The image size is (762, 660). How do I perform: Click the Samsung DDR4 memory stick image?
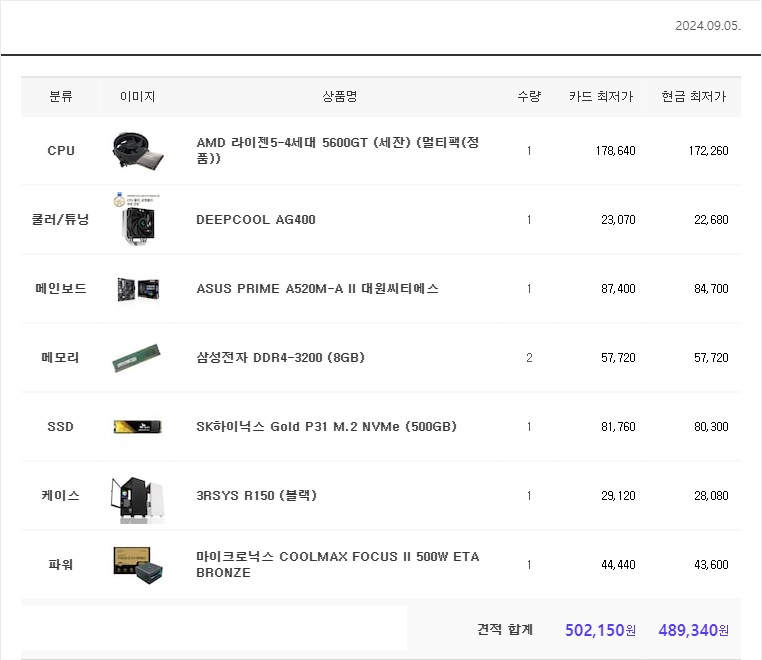point(137,358)
